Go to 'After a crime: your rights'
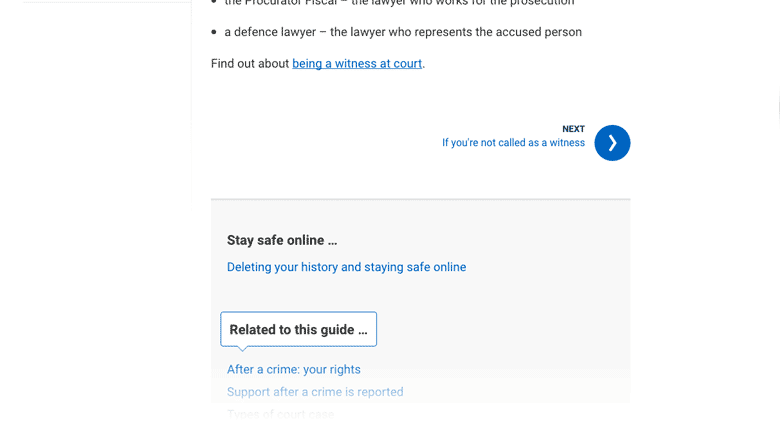This screenshot has height=423, width=780. [x=293, y=369]
